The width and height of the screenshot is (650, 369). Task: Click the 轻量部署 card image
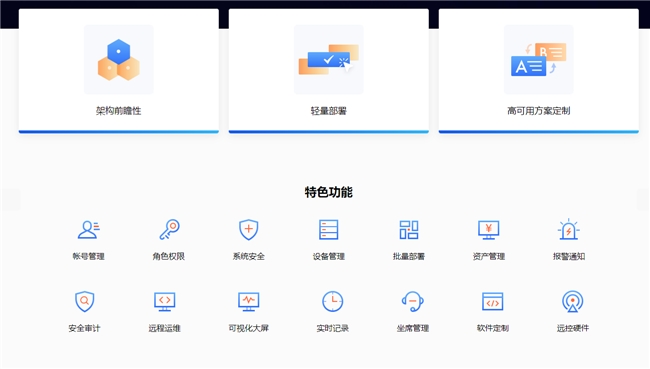[329, 59]
